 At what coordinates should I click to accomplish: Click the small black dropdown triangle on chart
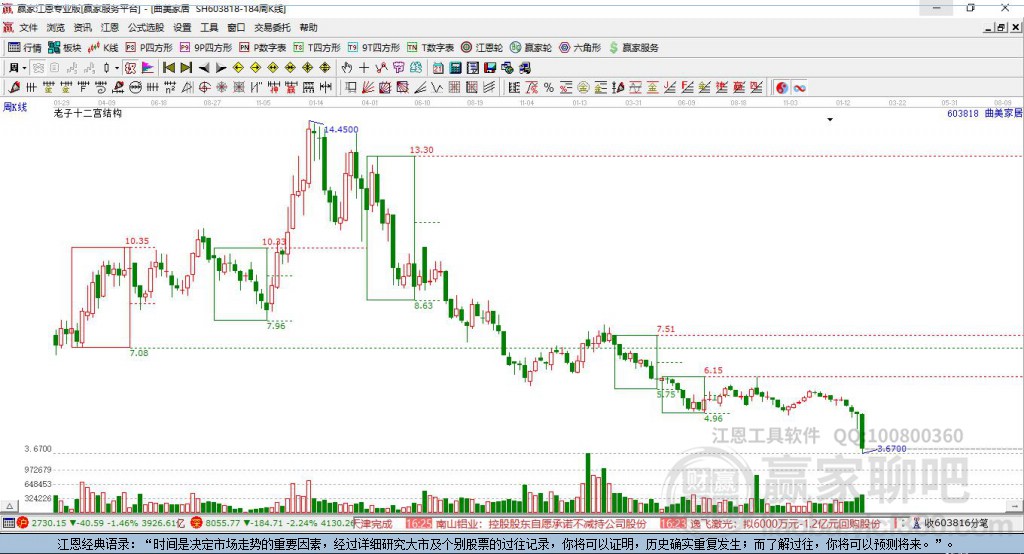click(x=830, y=120)
